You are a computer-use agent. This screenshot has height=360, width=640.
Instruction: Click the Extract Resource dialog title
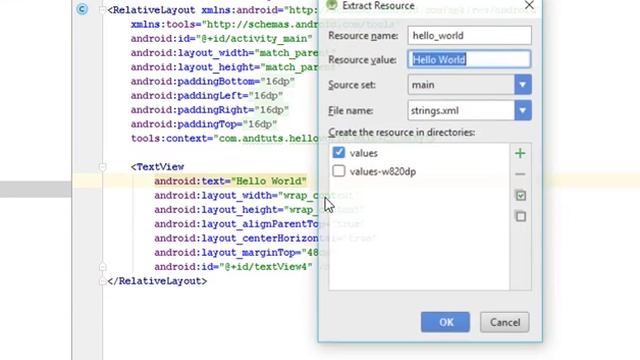point(378,6)
